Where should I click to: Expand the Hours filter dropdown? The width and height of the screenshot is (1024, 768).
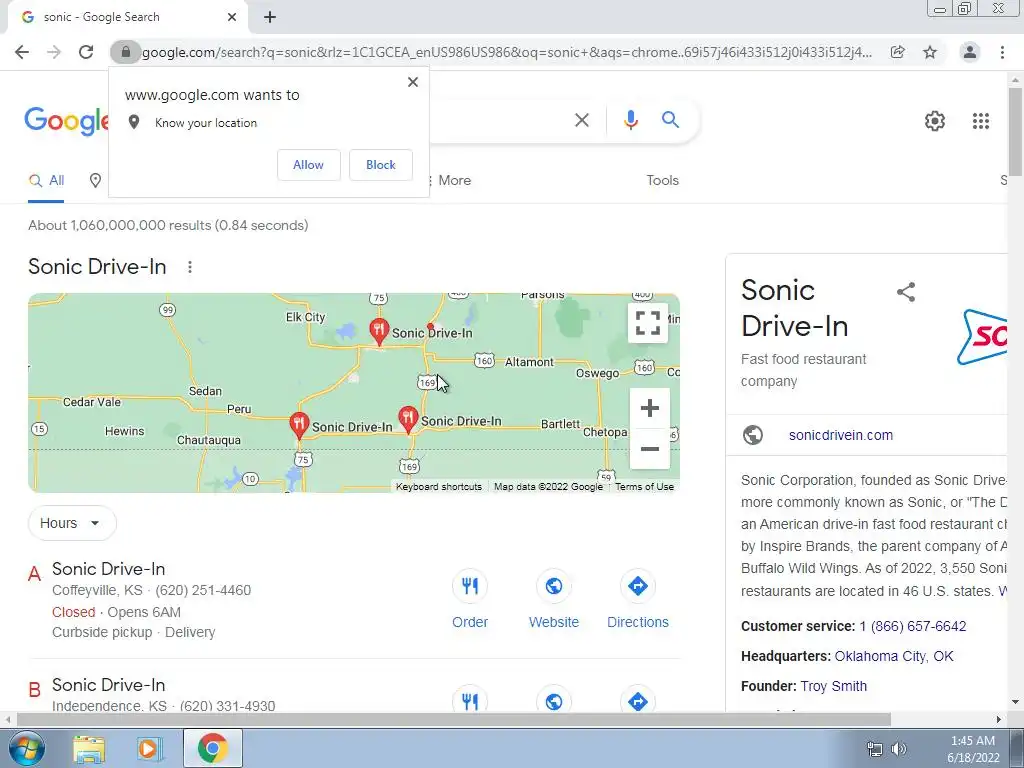coord(72,523)
